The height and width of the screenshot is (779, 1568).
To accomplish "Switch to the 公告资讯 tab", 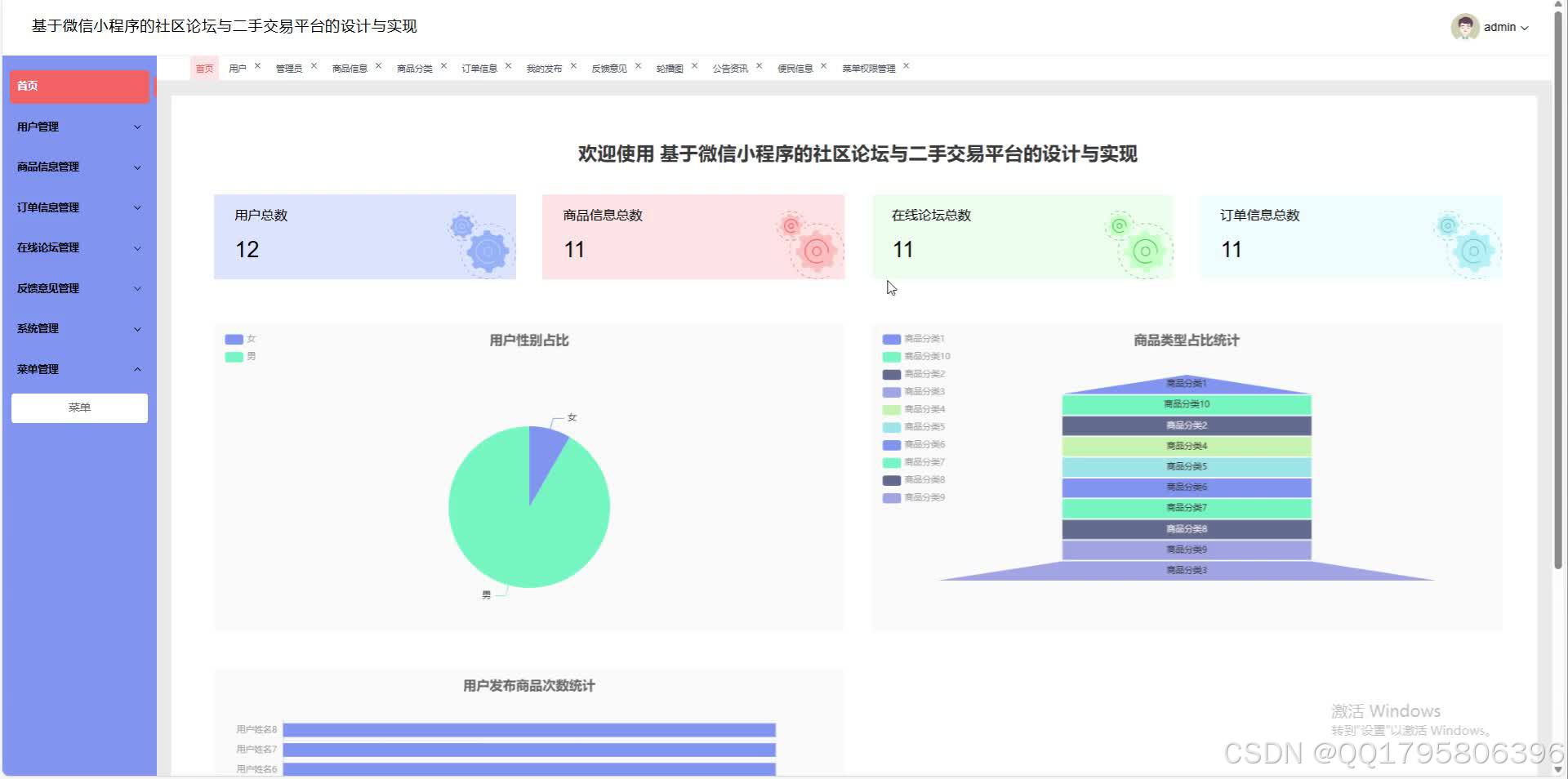I will click(729, 68).
